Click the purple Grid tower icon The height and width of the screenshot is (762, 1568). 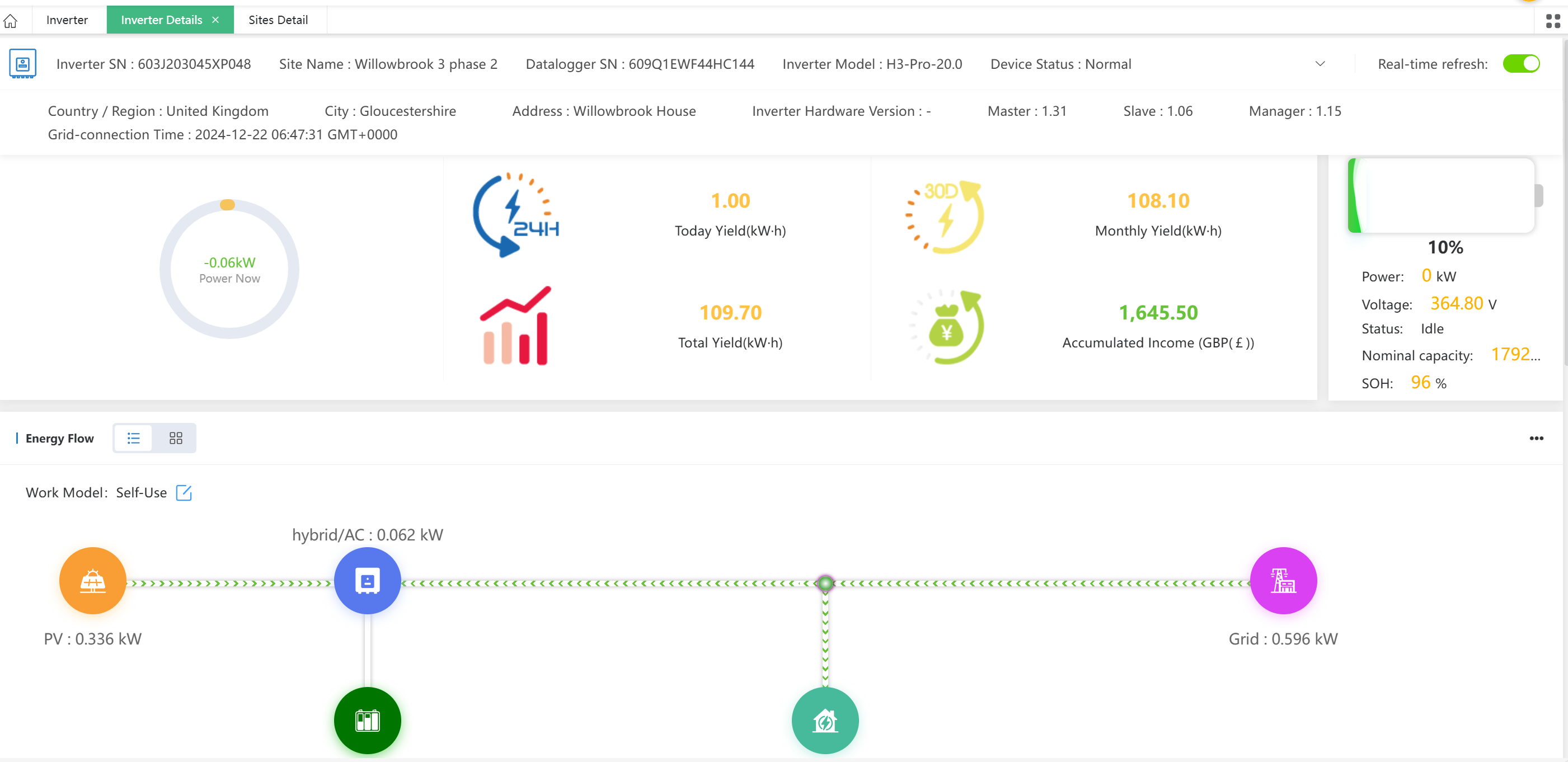1283,581
